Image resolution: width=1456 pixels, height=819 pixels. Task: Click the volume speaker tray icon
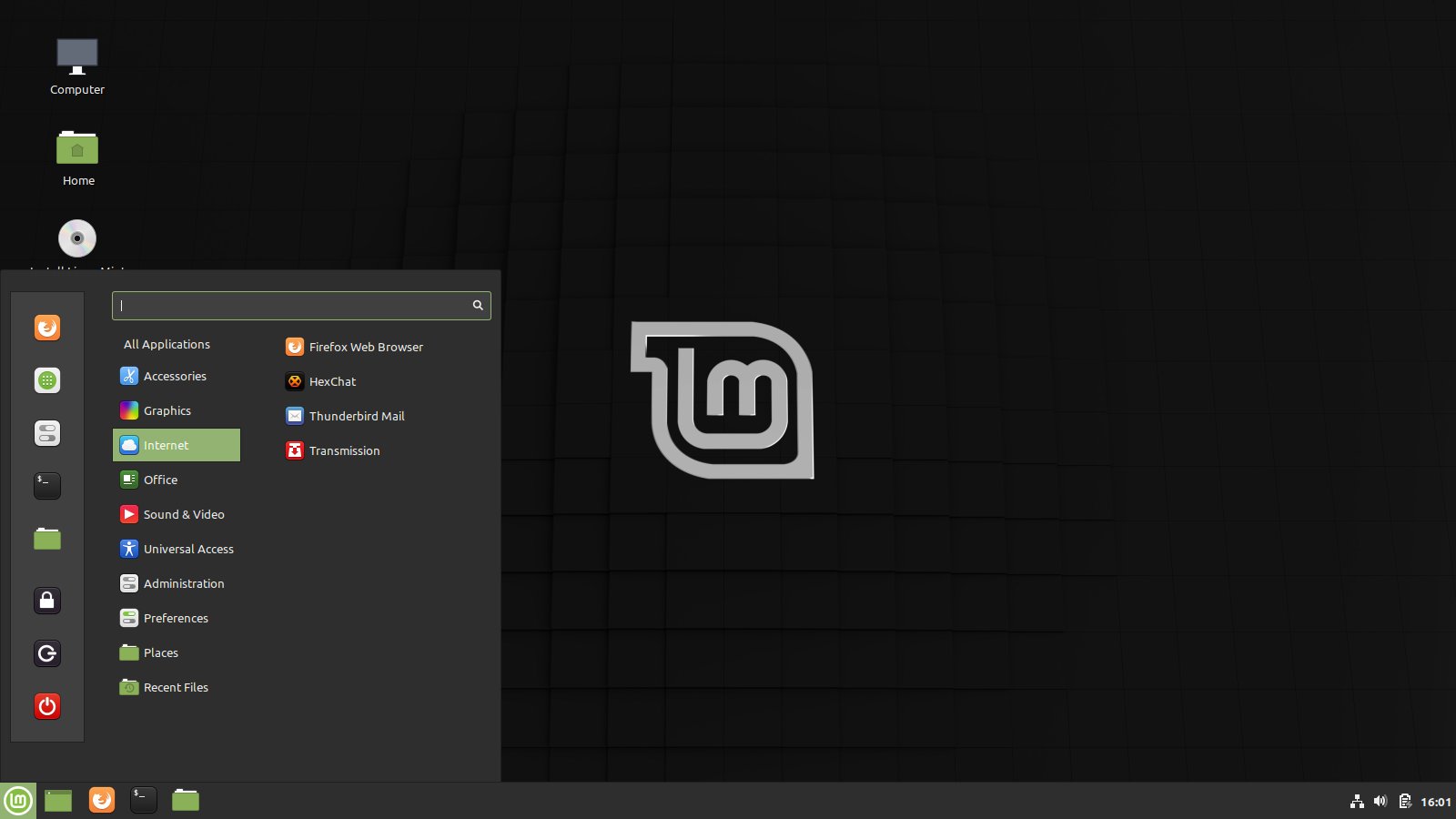click(x=1380, y=801)
